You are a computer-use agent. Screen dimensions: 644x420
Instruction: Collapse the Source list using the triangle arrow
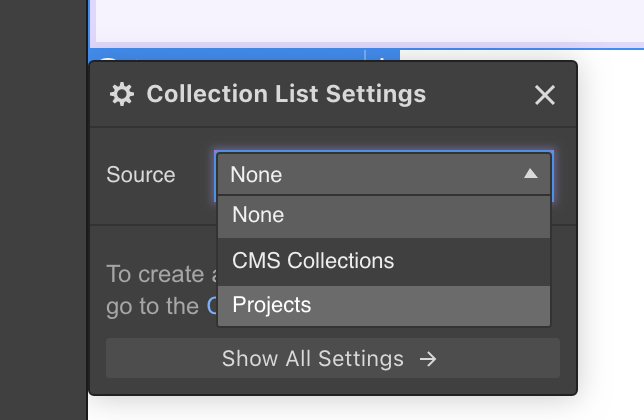pyautogui.click(x=531, y=174)
